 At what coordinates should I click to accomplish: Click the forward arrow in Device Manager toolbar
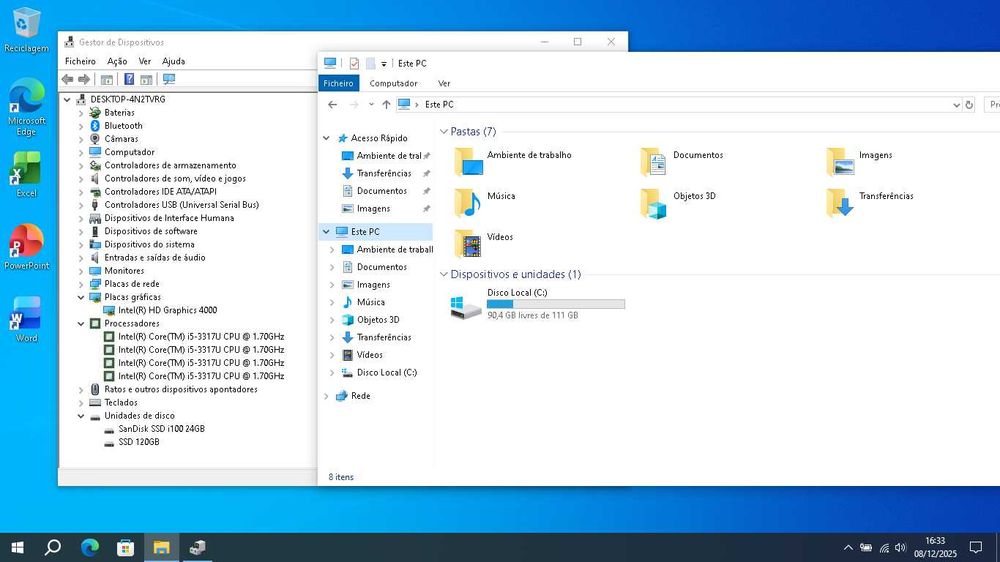[x=84, y=79]
